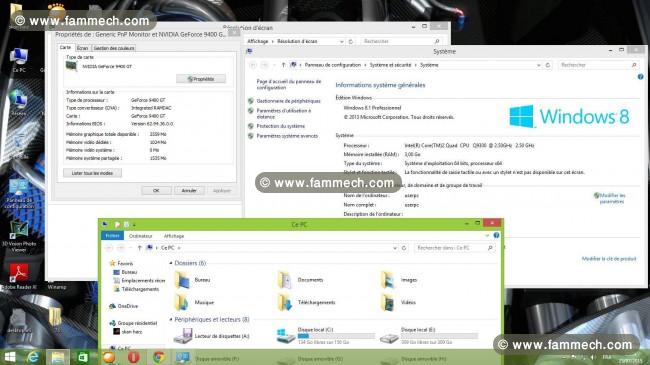Switch to the Écran tab
Image resolution: width=650 pixels, height=365 pixels.
pyautogui.click(x=82, y=48)
